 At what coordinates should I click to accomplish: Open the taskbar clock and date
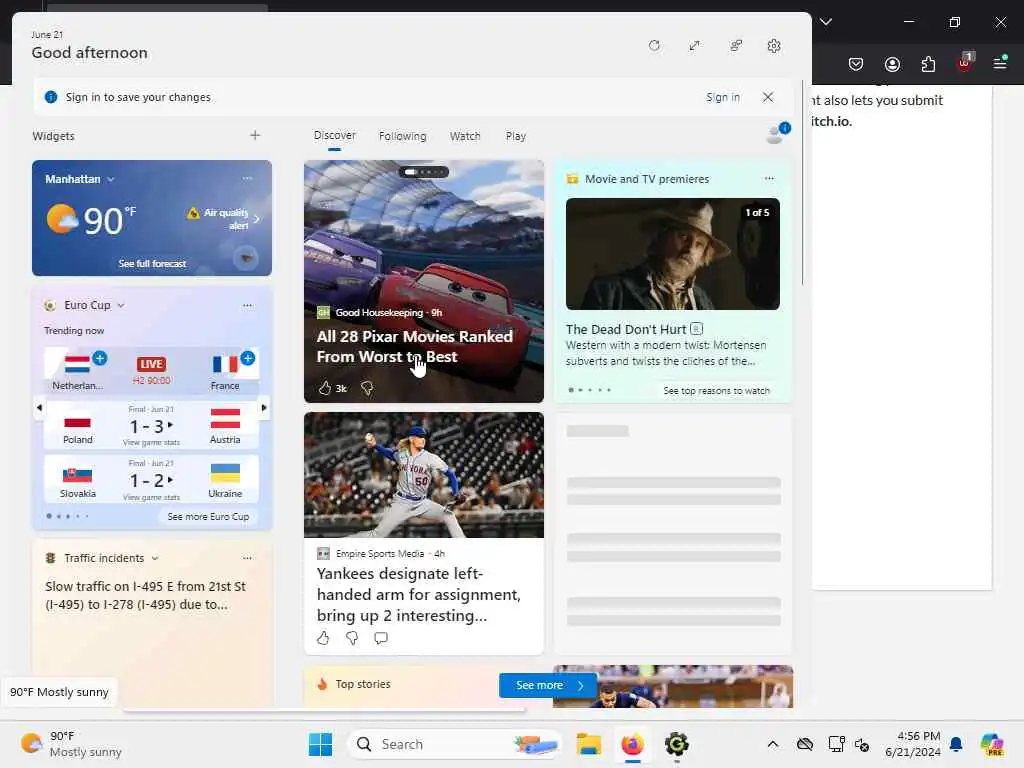(912, 744)
